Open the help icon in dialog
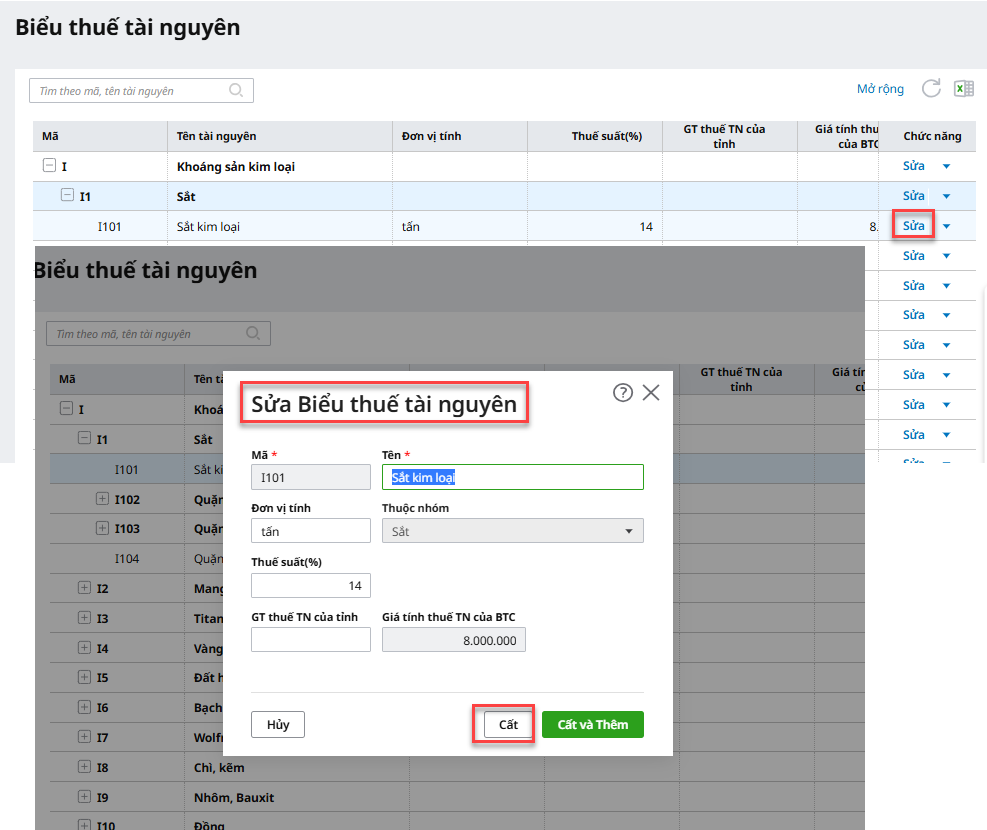Viewport: 987px width, 830px height. coord(622,393)
